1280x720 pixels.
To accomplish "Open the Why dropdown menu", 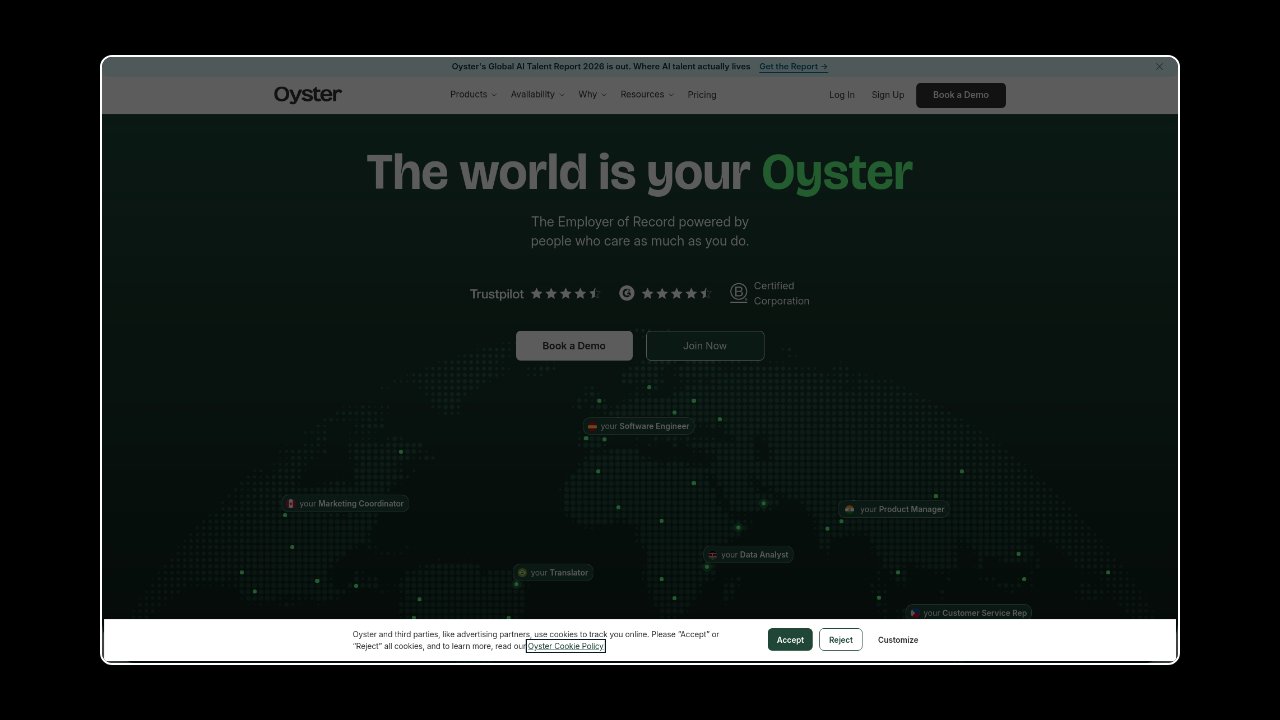I will point(592,95).
